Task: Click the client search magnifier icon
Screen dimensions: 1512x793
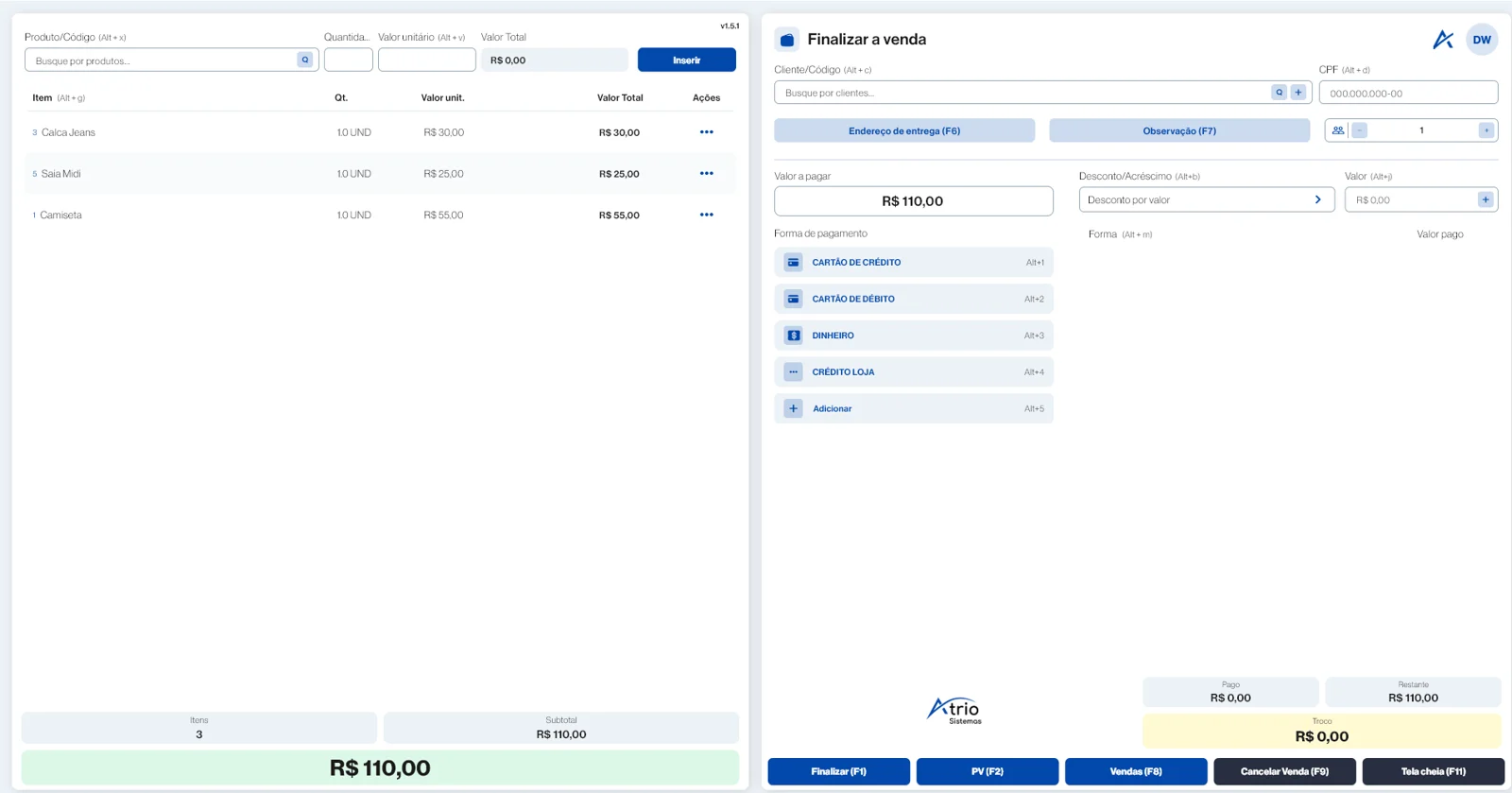Action: click(1279, 93)
